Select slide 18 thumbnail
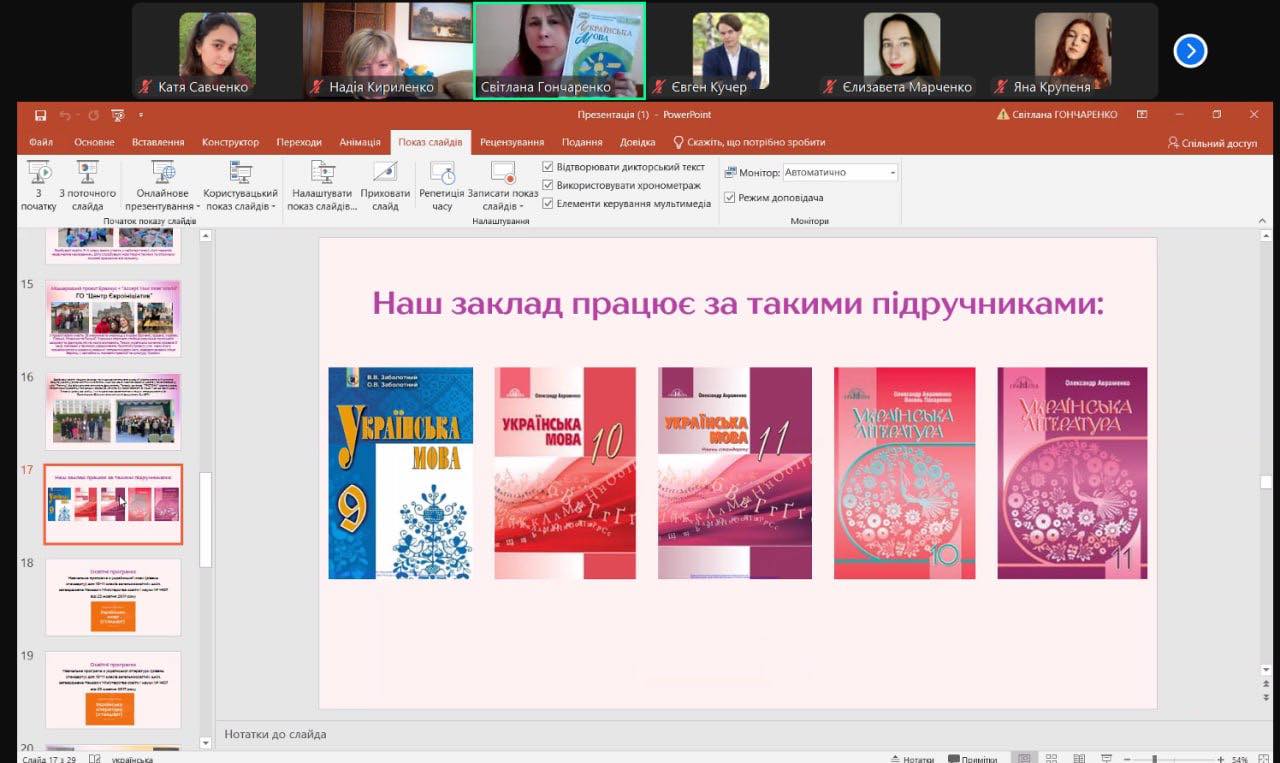Viewport: 1280px width, 763px height. [113, 597]
